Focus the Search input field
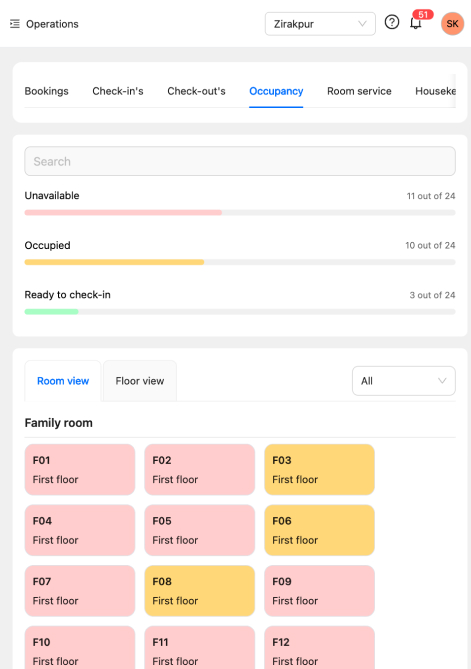This screenshot has width=471, height=669. click(240, 161)
